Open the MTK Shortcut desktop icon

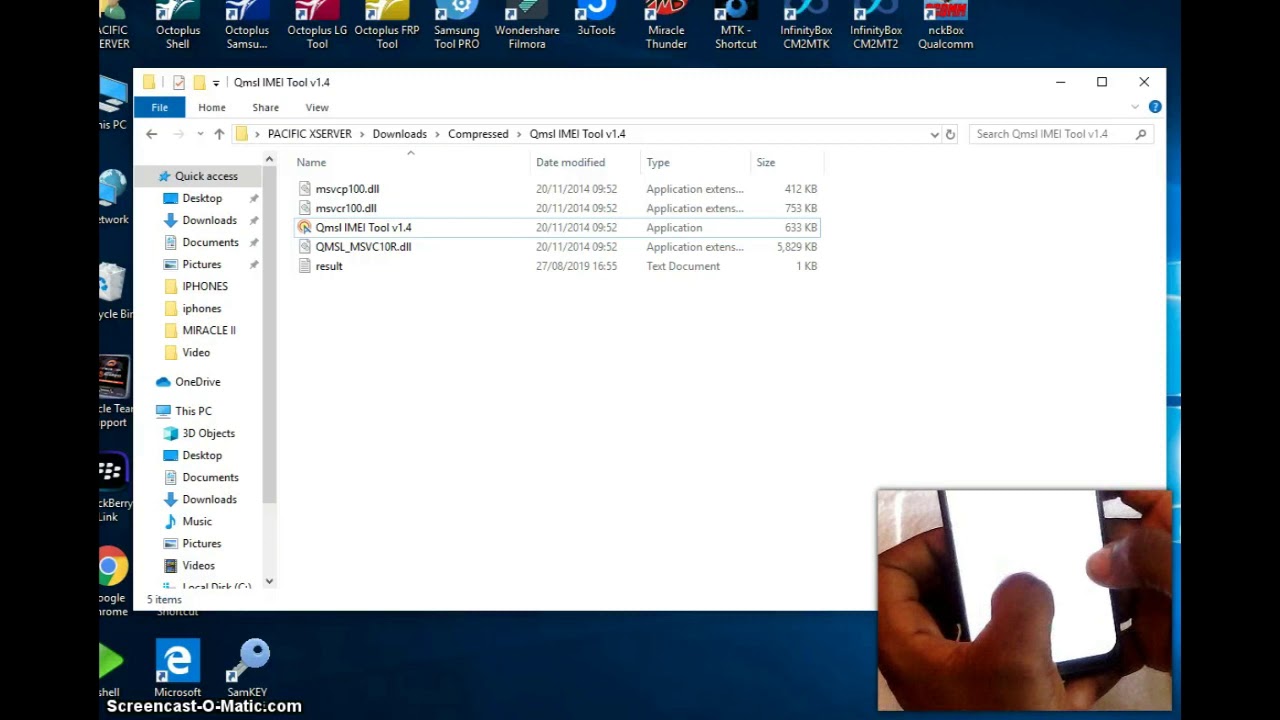tap(736, 26)
